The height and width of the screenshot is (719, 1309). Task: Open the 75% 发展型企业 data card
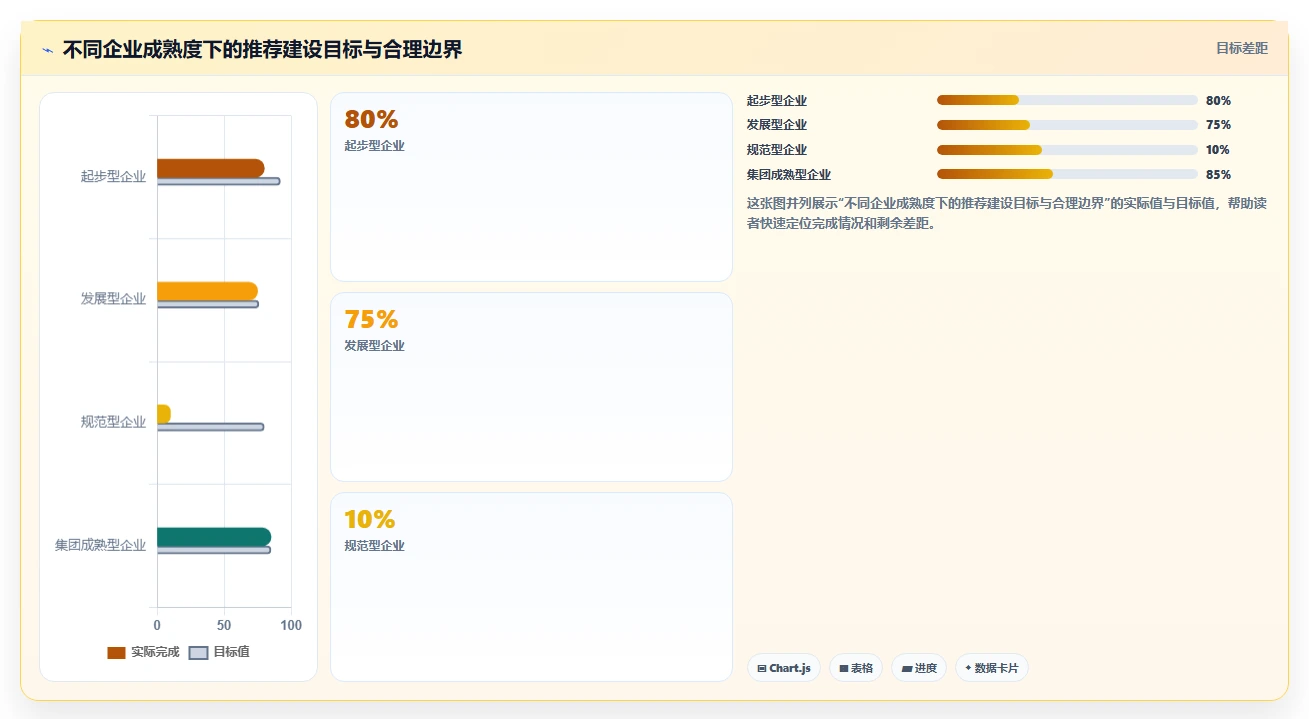pyautogui.click(x=531, y=387)
